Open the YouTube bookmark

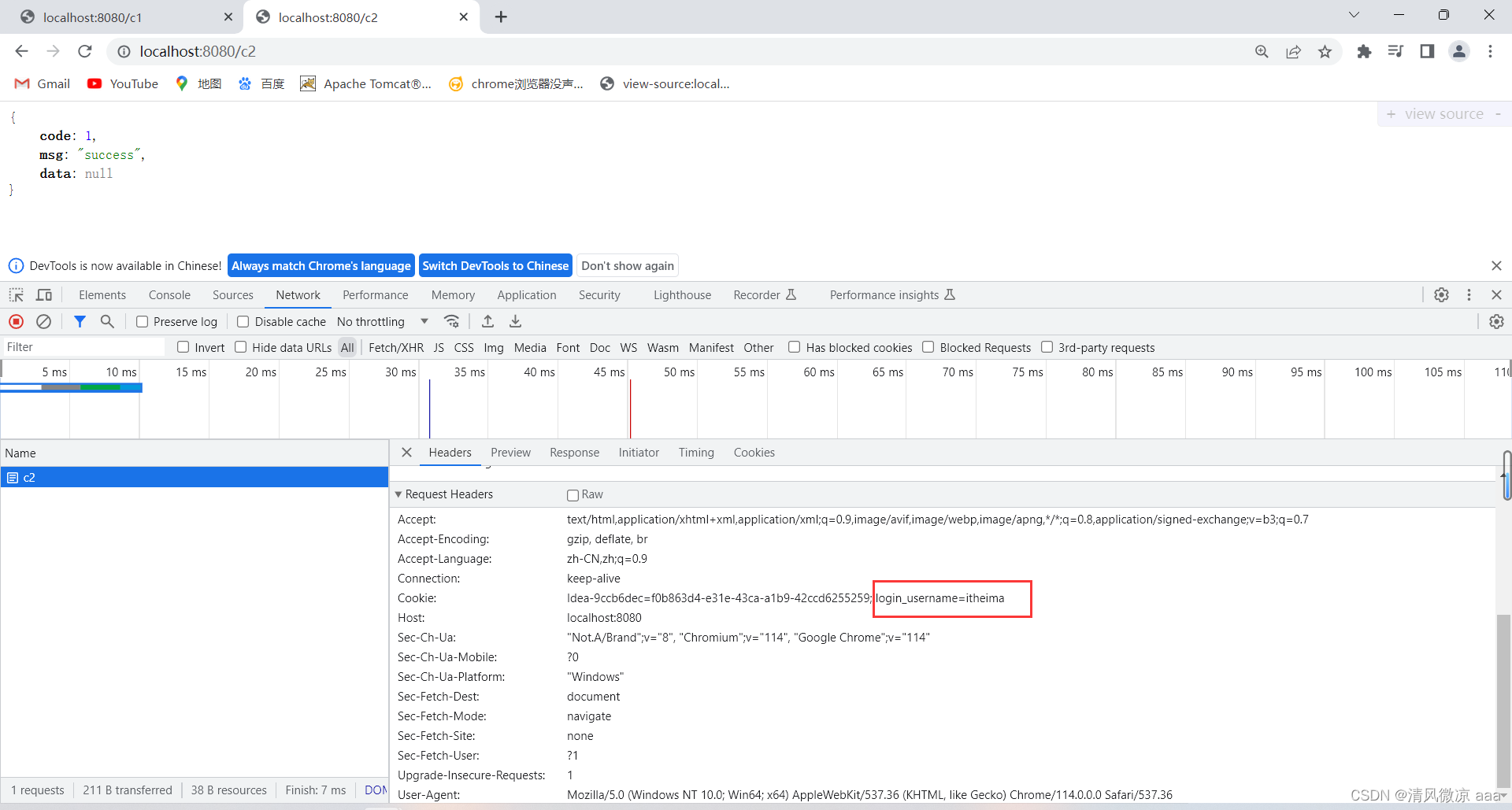123,83
